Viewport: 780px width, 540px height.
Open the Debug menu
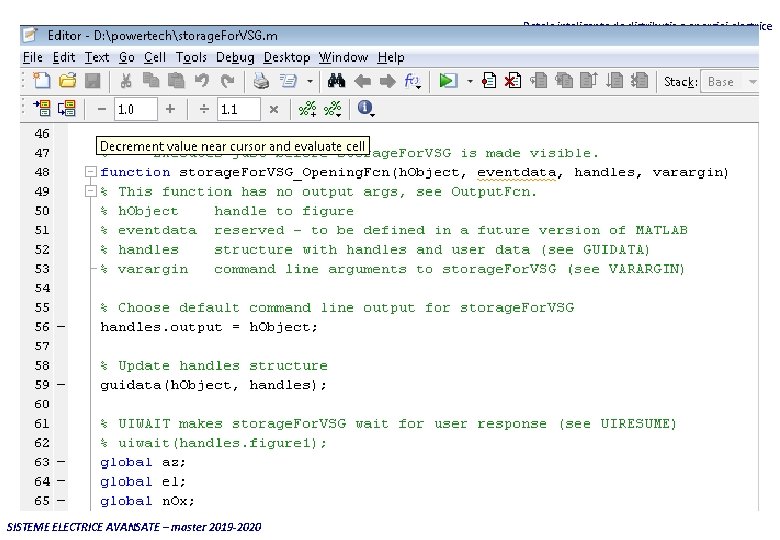click(x=235, y=58)
